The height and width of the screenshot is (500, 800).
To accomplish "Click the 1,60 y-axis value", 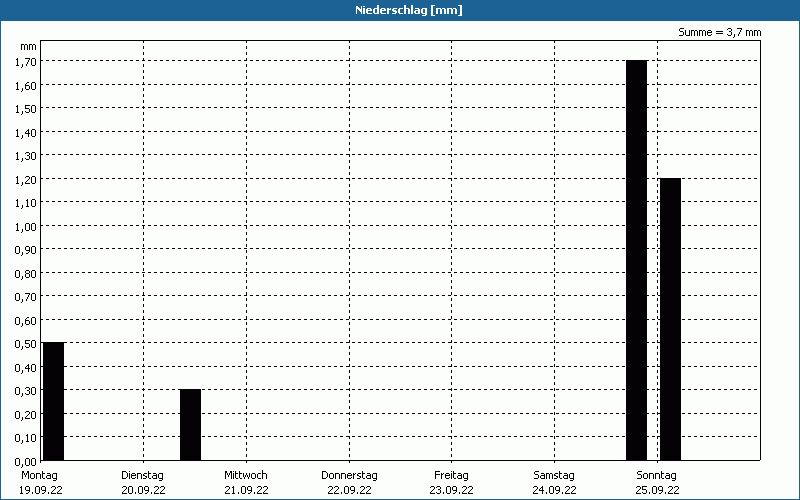I will 26,86.
